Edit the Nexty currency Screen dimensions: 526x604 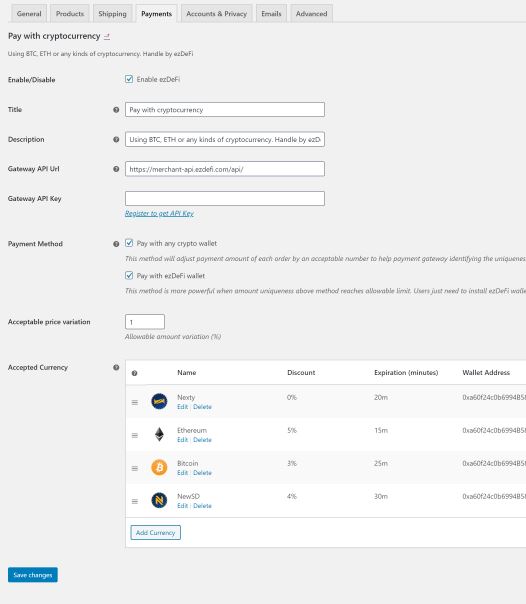click(183, 407)
